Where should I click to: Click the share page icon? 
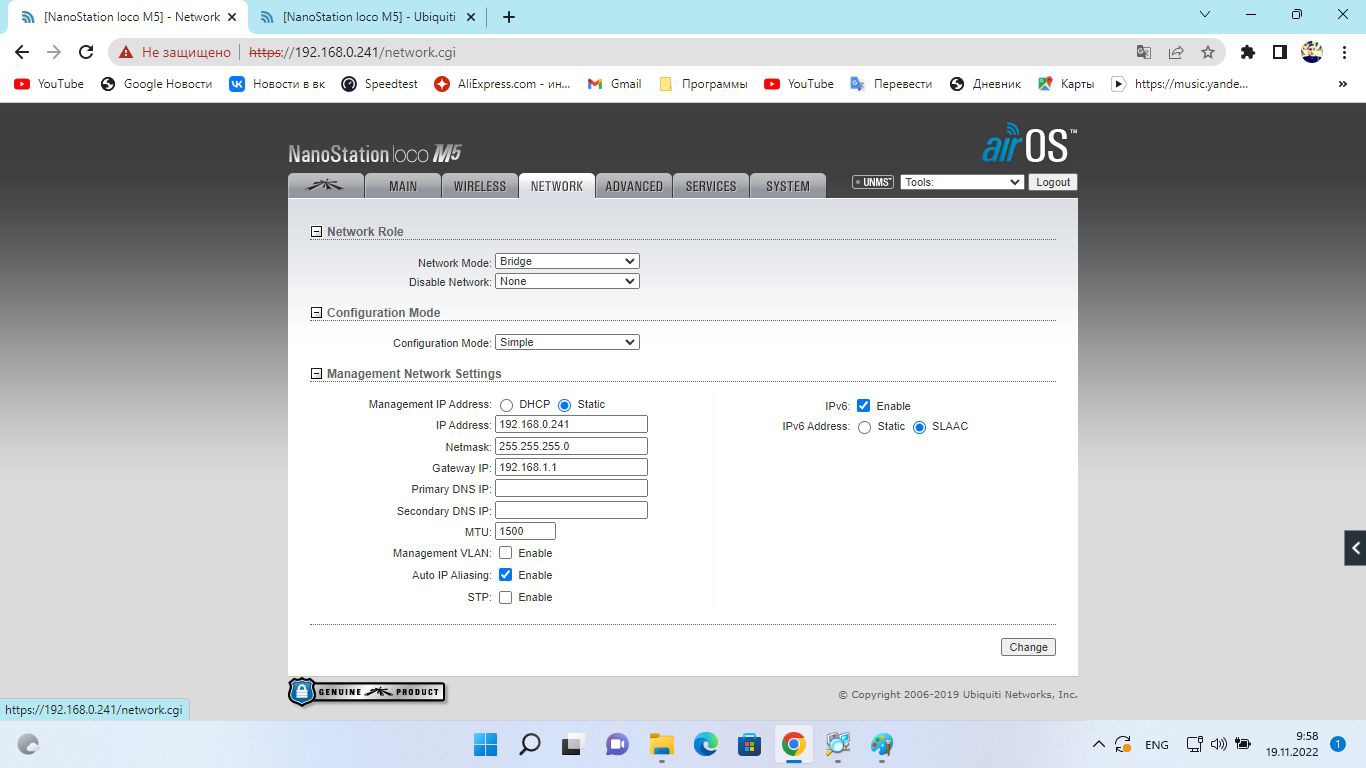pos(1176,52)
